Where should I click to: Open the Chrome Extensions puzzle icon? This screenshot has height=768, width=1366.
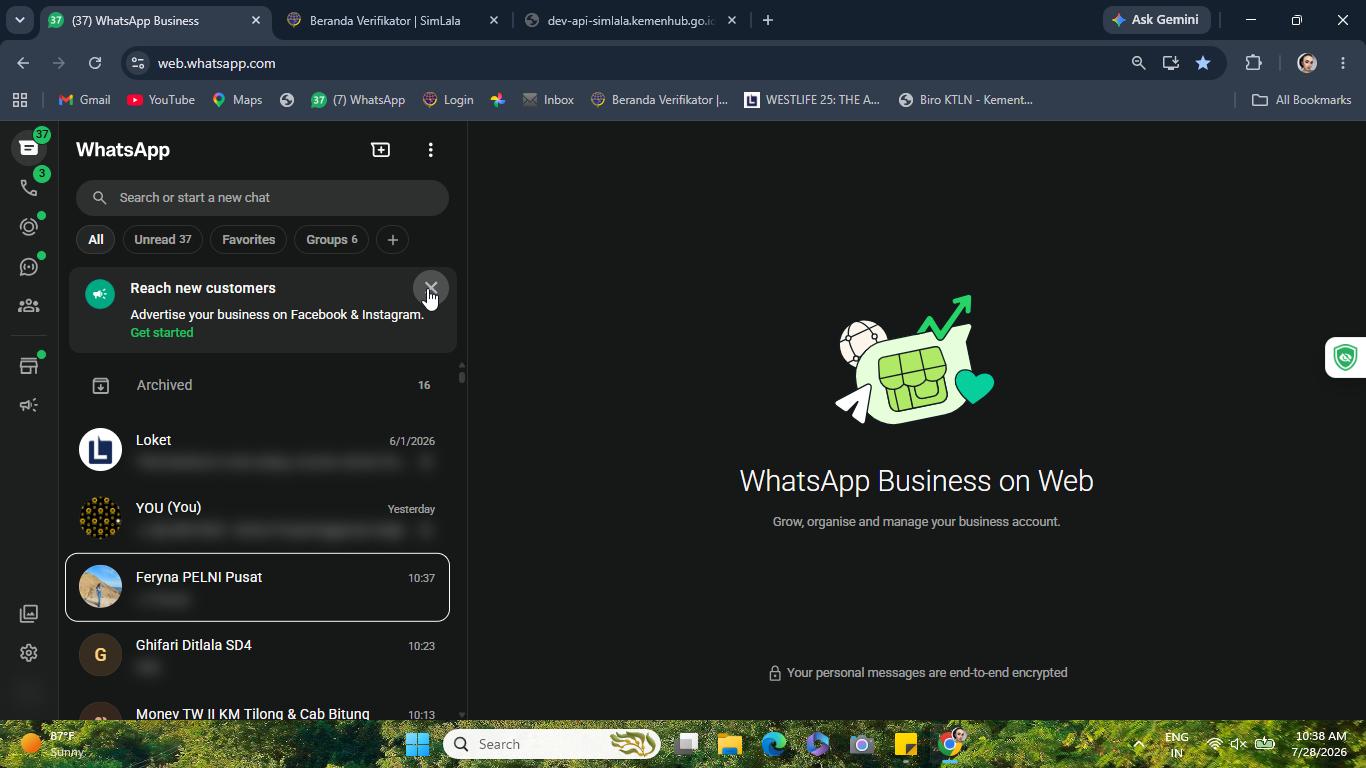click(x=1253, y=63)
